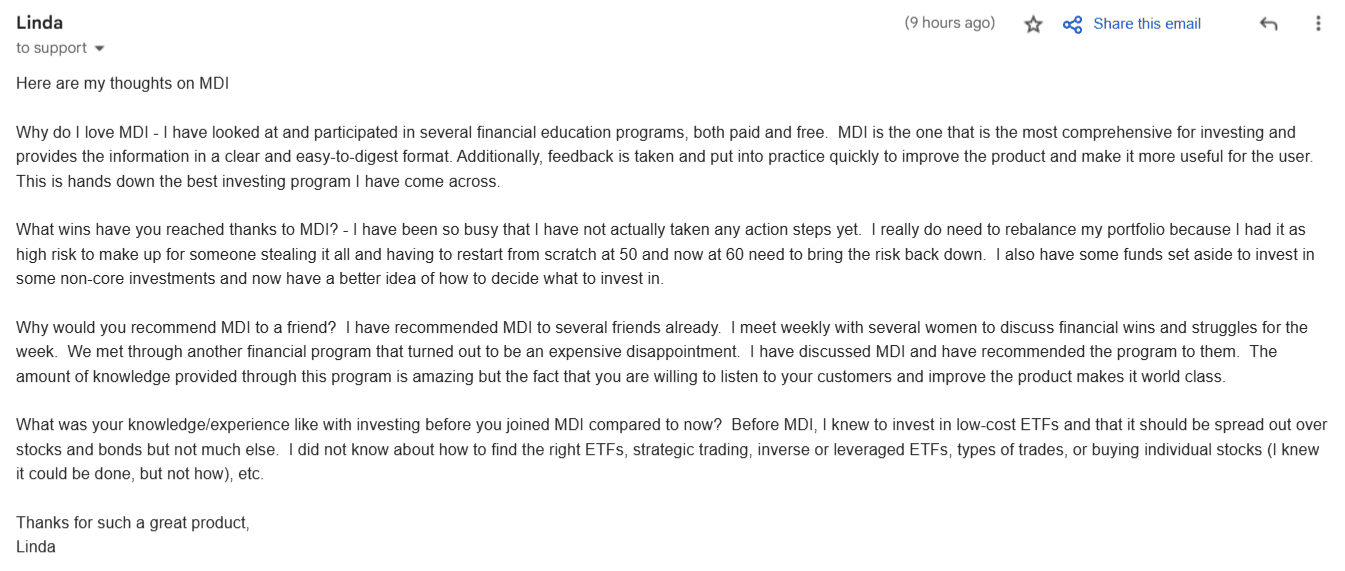Click line starting "amount of knowledge provided"
Screen dimensions: 1345x571
tap(400, 377)
